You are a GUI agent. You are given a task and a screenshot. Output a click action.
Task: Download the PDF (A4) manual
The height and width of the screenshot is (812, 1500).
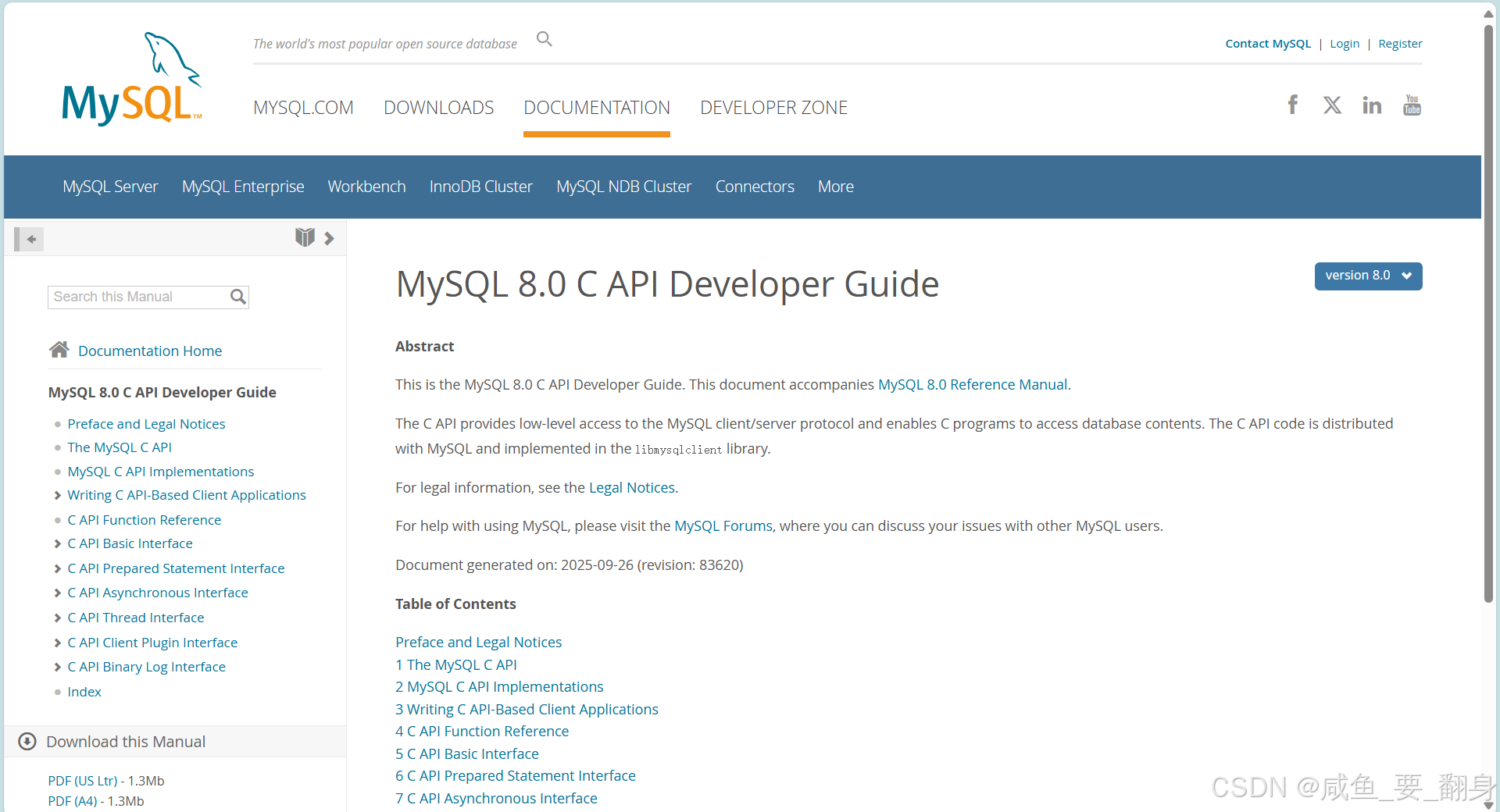pos(73,801)
